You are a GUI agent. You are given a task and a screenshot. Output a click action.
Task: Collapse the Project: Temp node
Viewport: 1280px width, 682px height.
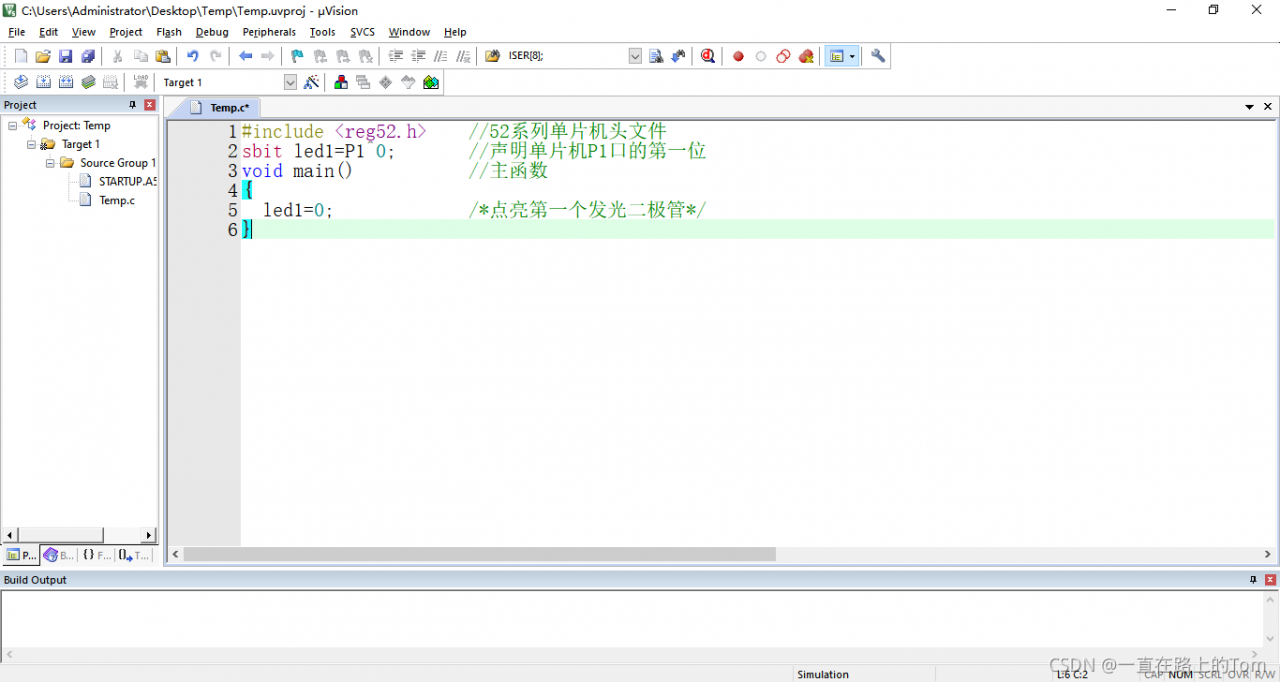tap(13, 125)
